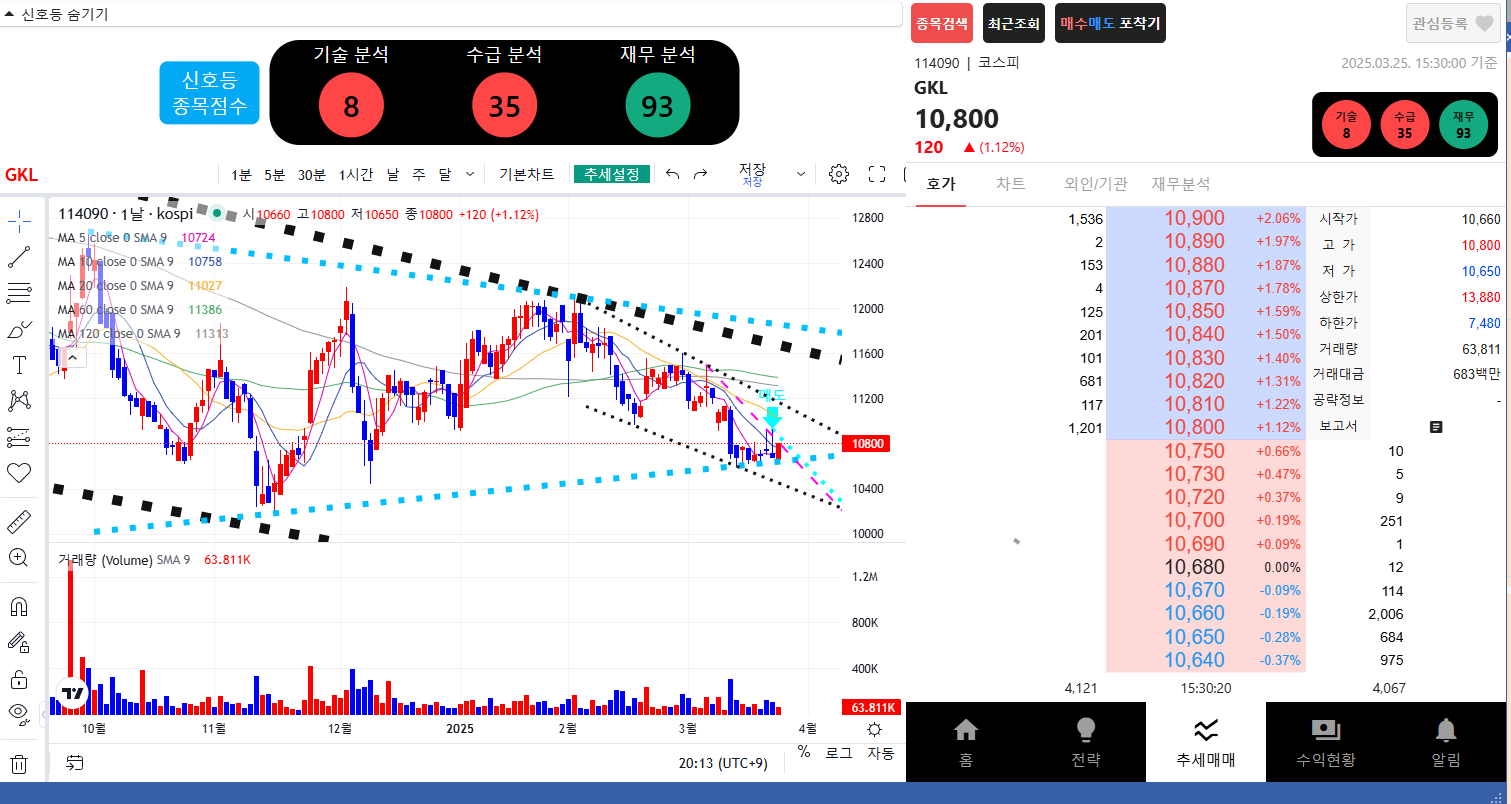Image resolution: width=1511 pixels, height=804 pixels.
Task: Open 알림 notifications in the bottom navigation
Action: 1445,742
